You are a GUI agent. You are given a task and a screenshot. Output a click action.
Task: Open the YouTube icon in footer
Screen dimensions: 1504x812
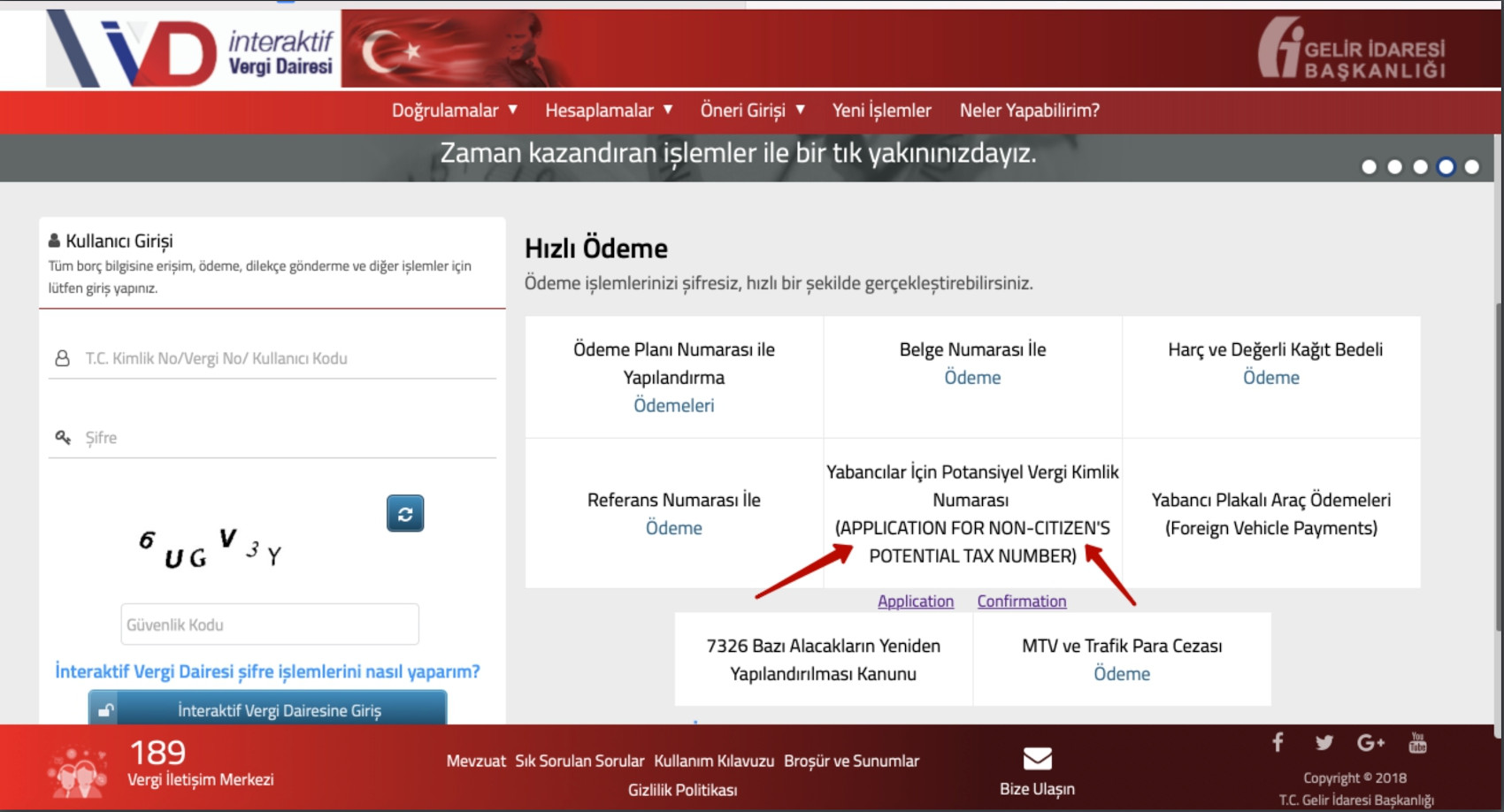click(x=1417, y=742)
